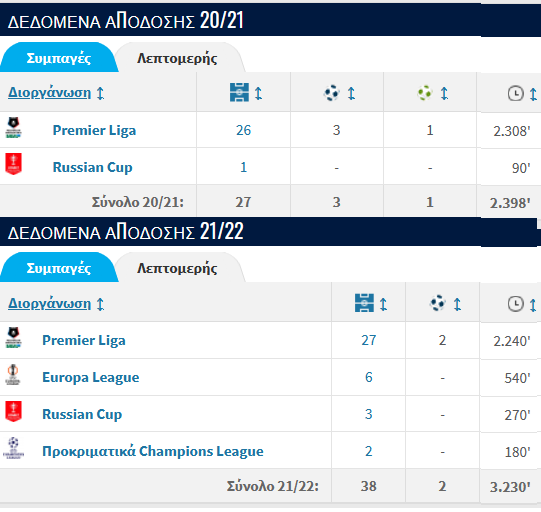The image size is (541, 512).
Task: Click the goals football icon in 20/21 table
Action: coord(332,93)
